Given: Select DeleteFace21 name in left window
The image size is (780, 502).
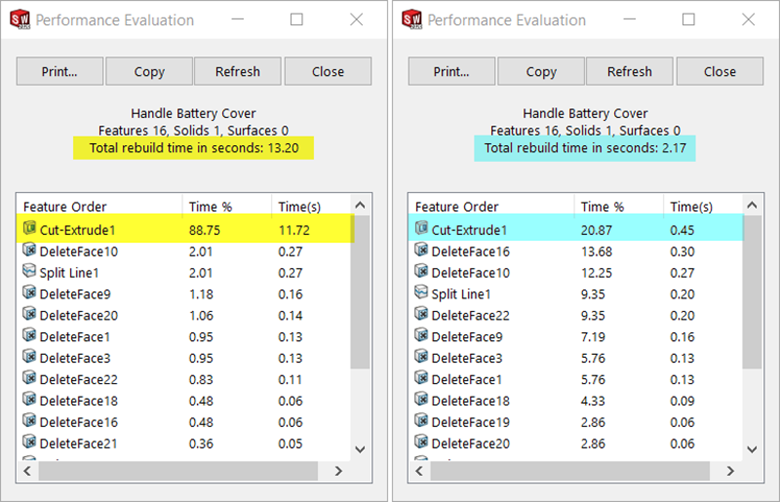Looking at the screenshot, I should point(79,444).
